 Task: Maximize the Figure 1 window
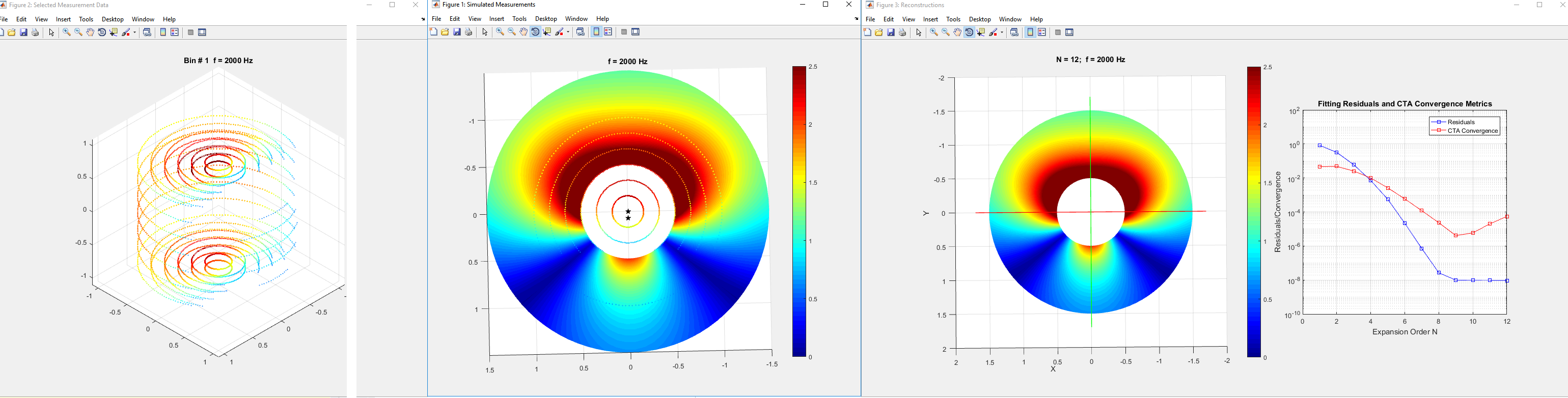pyautogui.click(x=826, y=5)
